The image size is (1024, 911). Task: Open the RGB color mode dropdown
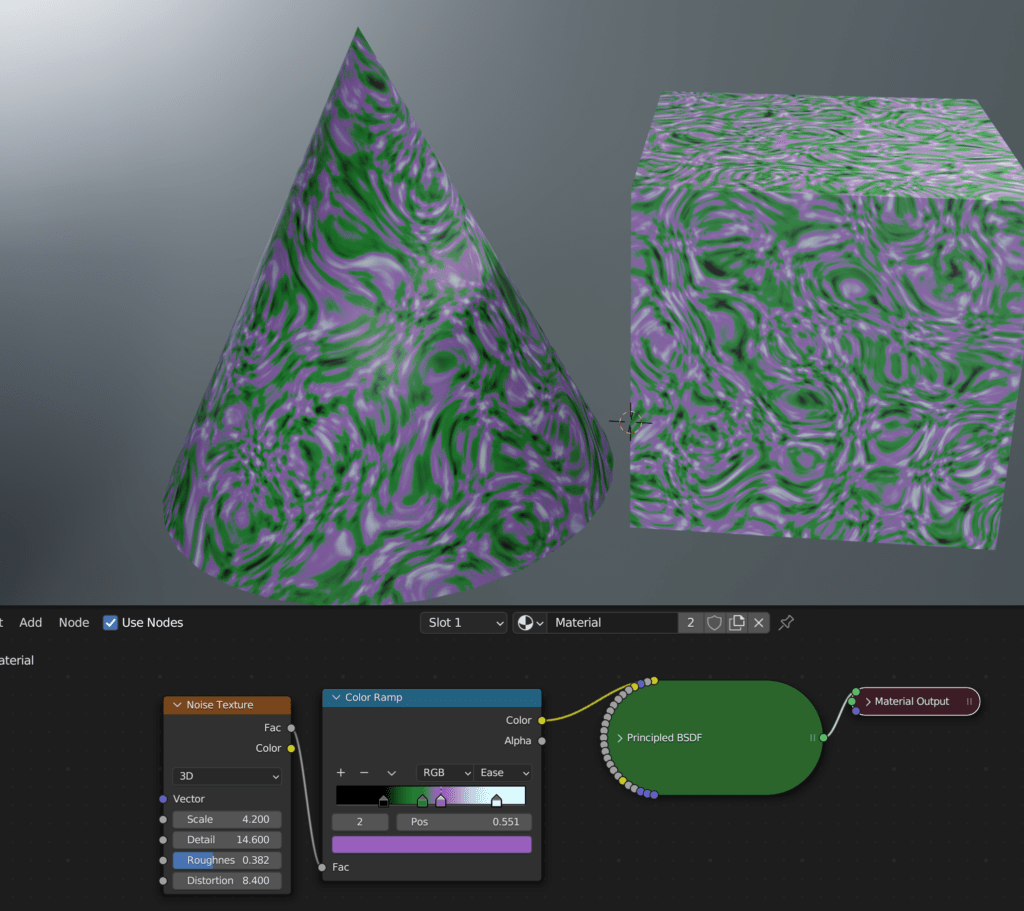pyautogui.click(x=445, y=772)
